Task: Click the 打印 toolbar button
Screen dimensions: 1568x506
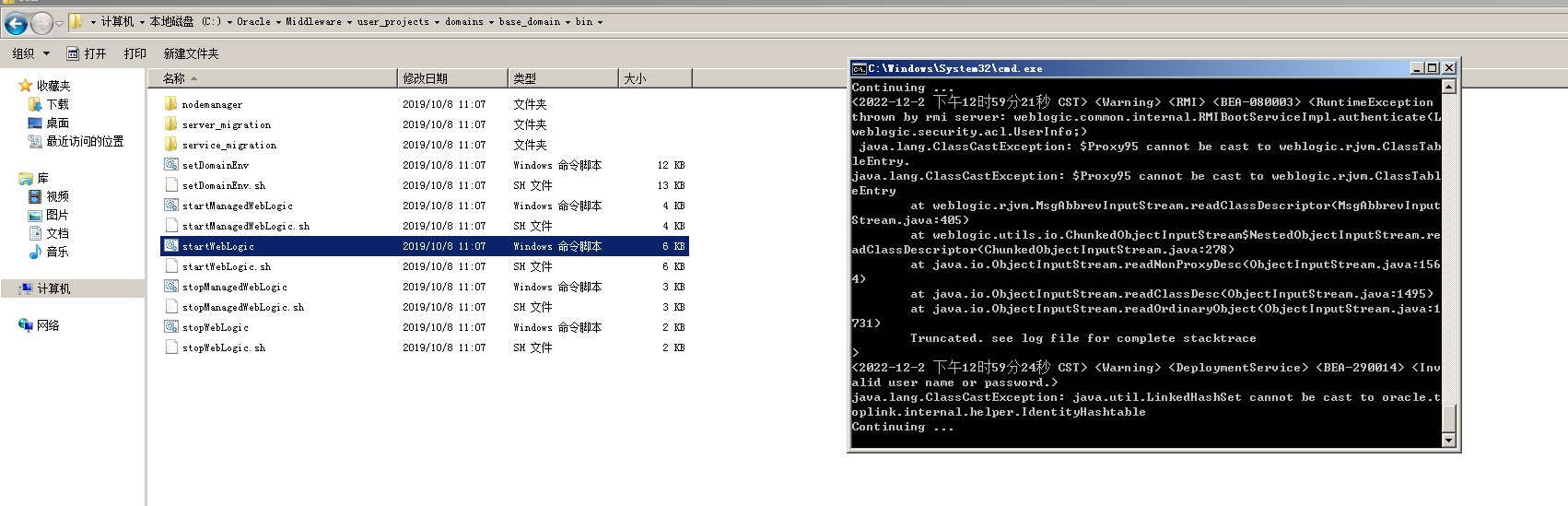Action: [135, 53]
